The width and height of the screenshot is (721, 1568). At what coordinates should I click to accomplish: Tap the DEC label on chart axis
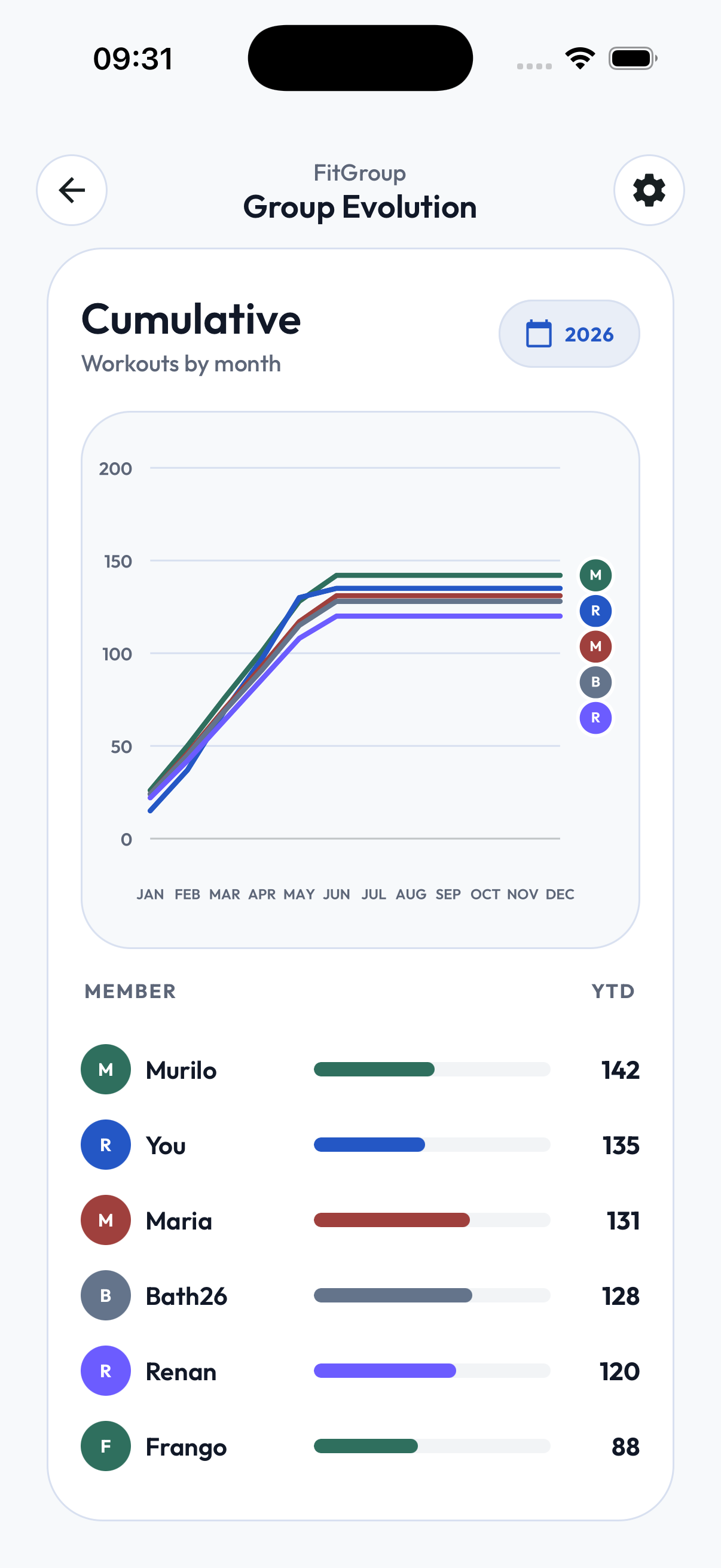[560, 894]
